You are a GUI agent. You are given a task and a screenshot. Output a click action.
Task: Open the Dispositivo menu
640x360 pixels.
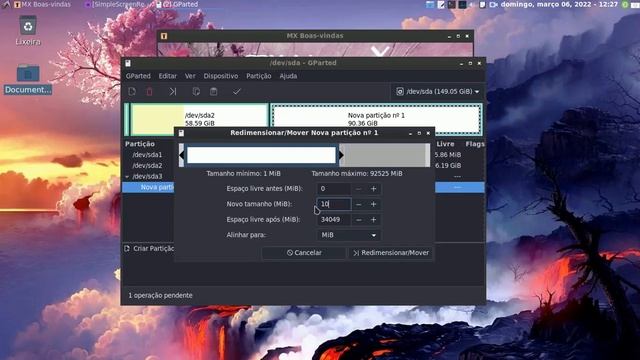(221, 76)
